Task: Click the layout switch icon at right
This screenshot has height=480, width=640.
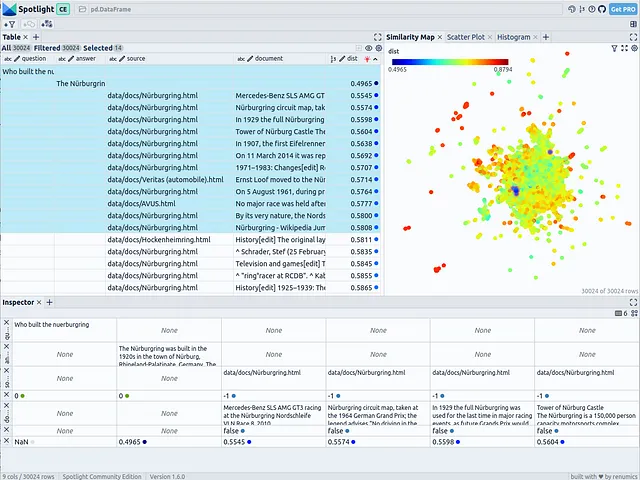Action: pyautogui.click(x=633, y=24)
